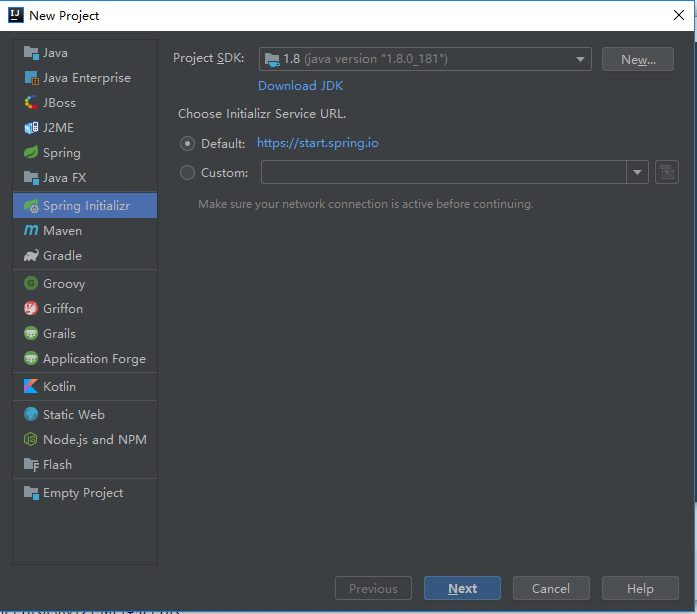Click the custom URL import icon button
This screenshot has height=614, width=697.
tap(667, 172)
